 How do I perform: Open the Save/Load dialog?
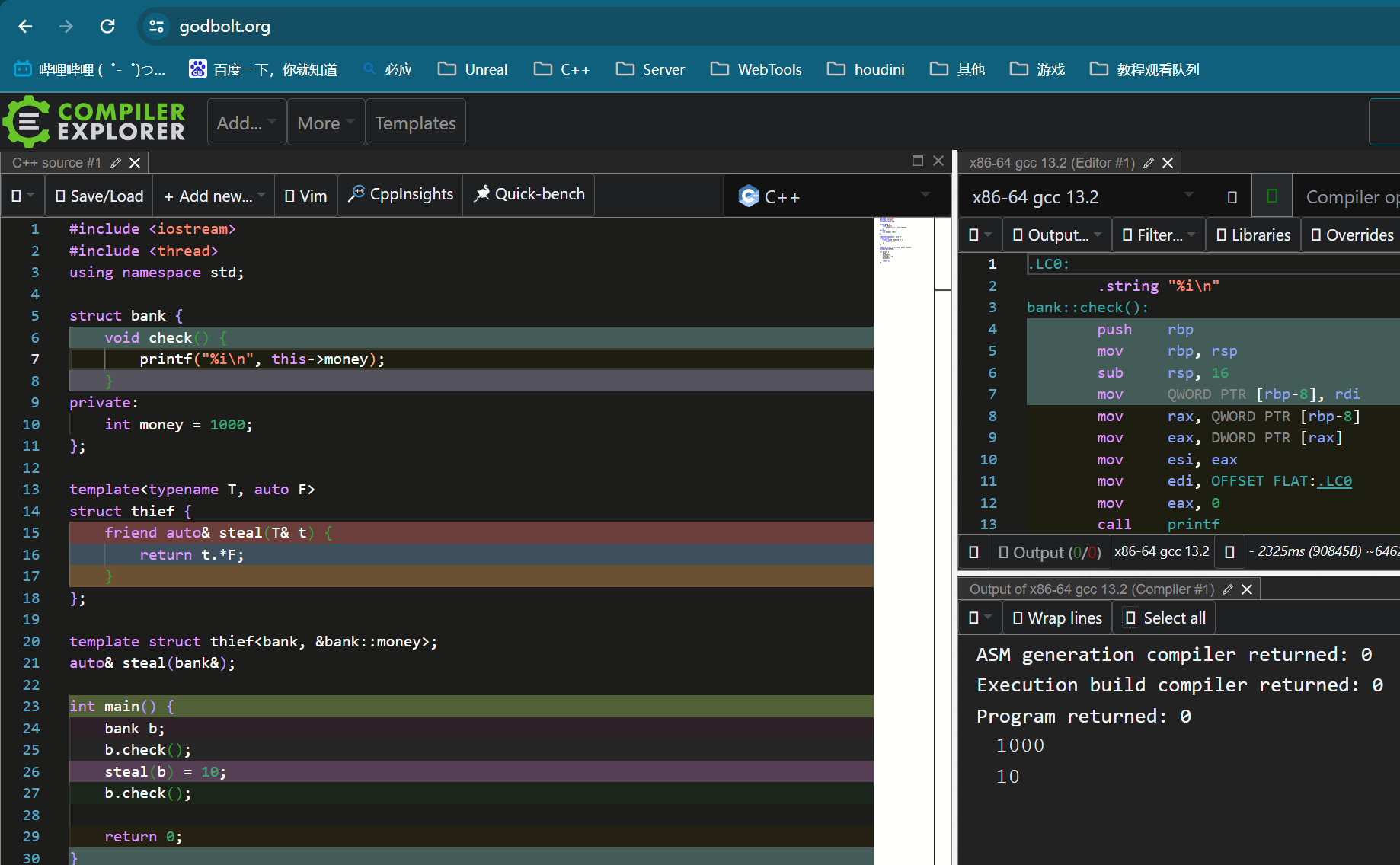click(99, 196)
